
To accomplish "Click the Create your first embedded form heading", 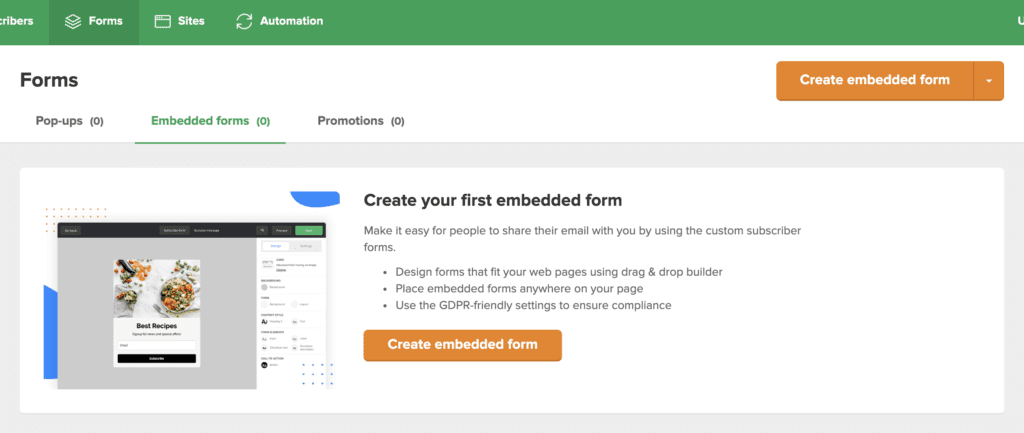I will tap(493, 200).
